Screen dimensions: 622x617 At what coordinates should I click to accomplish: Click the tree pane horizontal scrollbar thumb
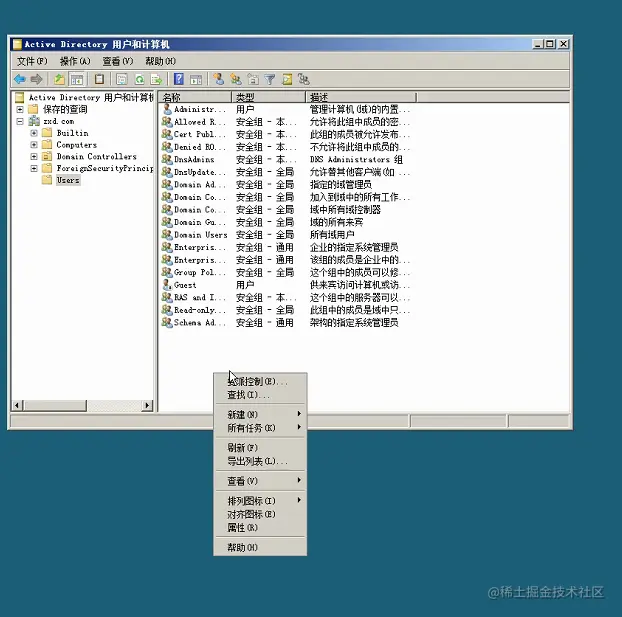point(55,406)
